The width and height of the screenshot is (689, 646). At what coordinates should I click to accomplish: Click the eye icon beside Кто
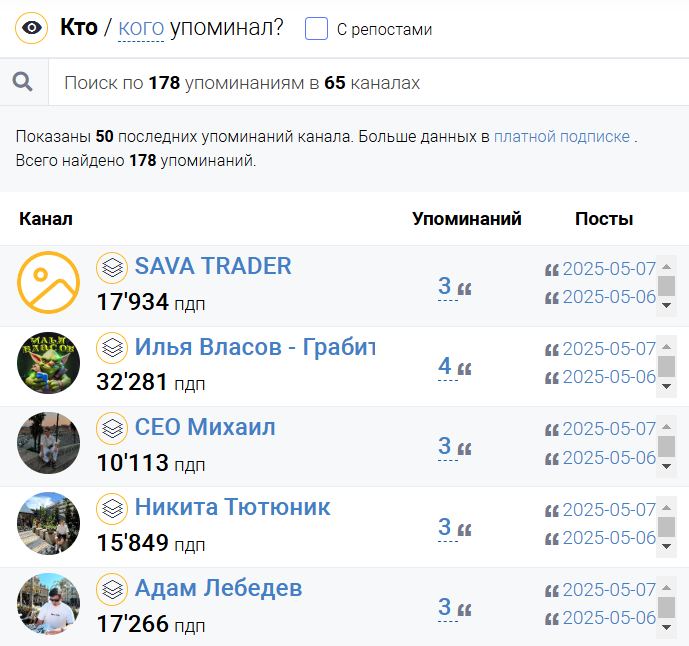coord(32,28)
